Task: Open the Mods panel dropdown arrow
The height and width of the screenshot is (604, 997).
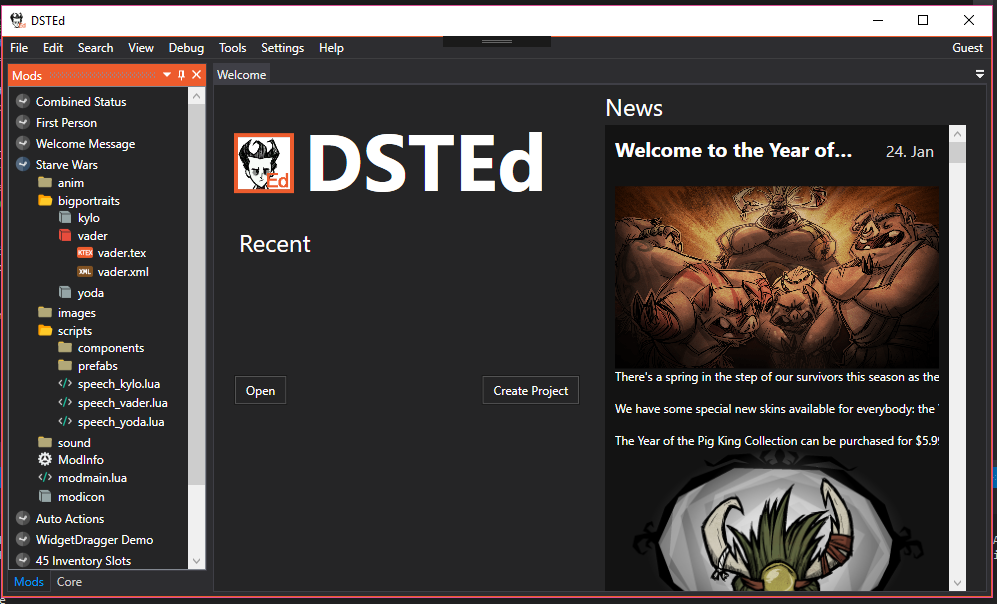Action: [167, 76]
